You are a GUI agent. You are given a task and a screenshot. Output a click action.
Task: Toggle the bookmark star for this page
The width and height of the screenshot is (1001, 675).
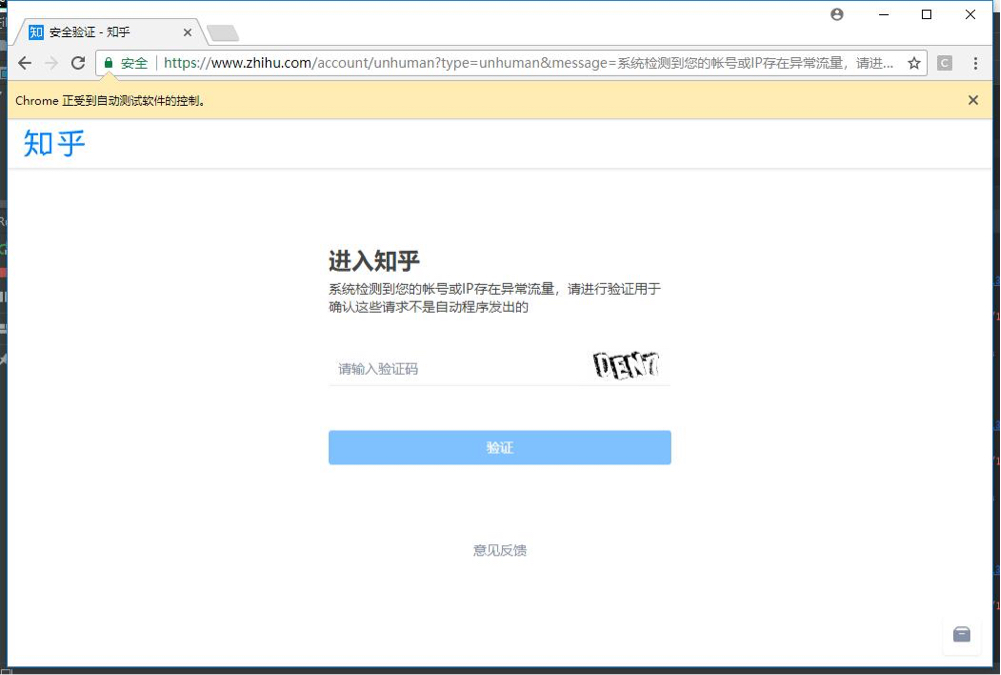(x=913, y=62)
